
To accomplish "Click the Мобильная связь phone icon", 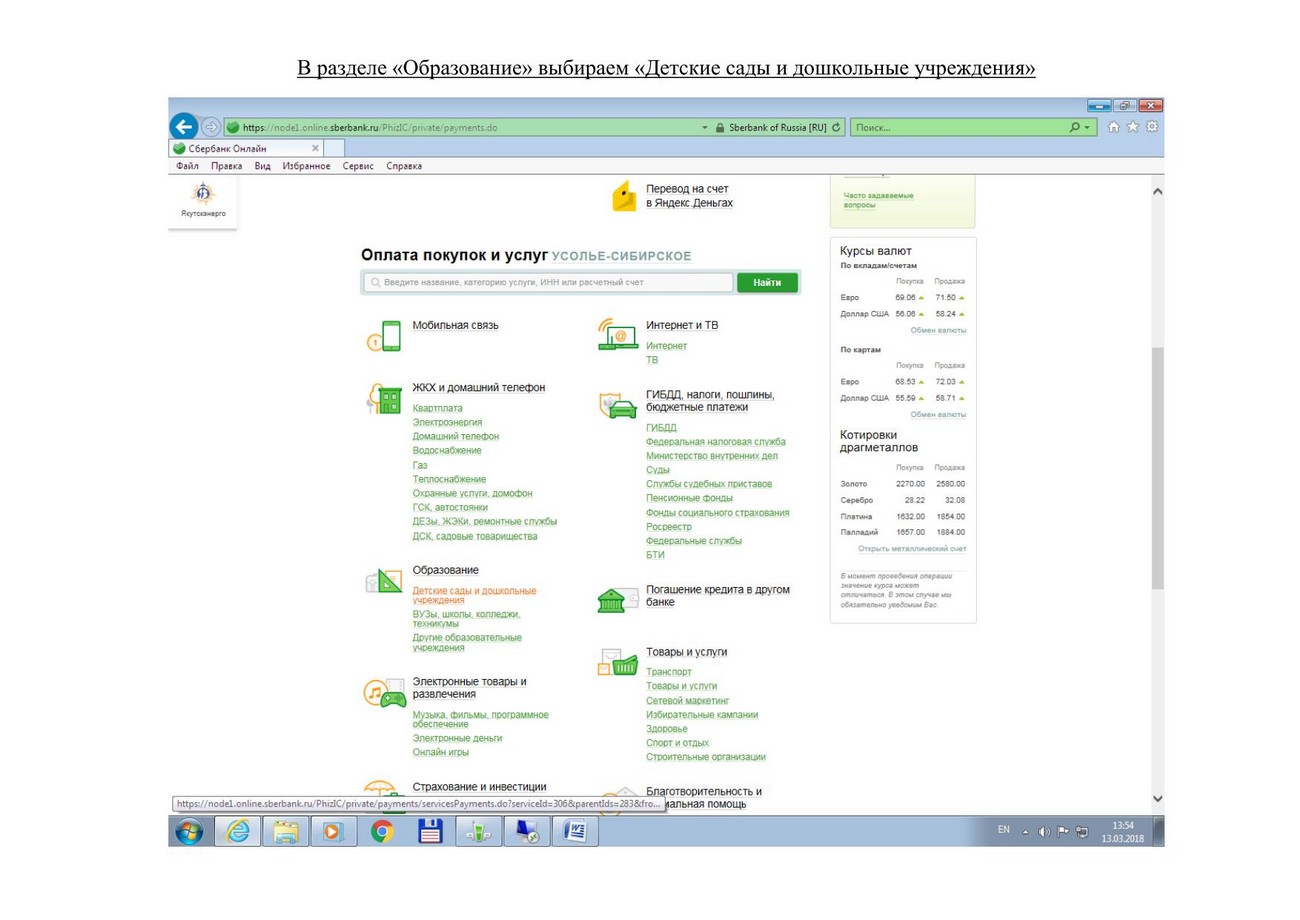I will tap(384, 336).
